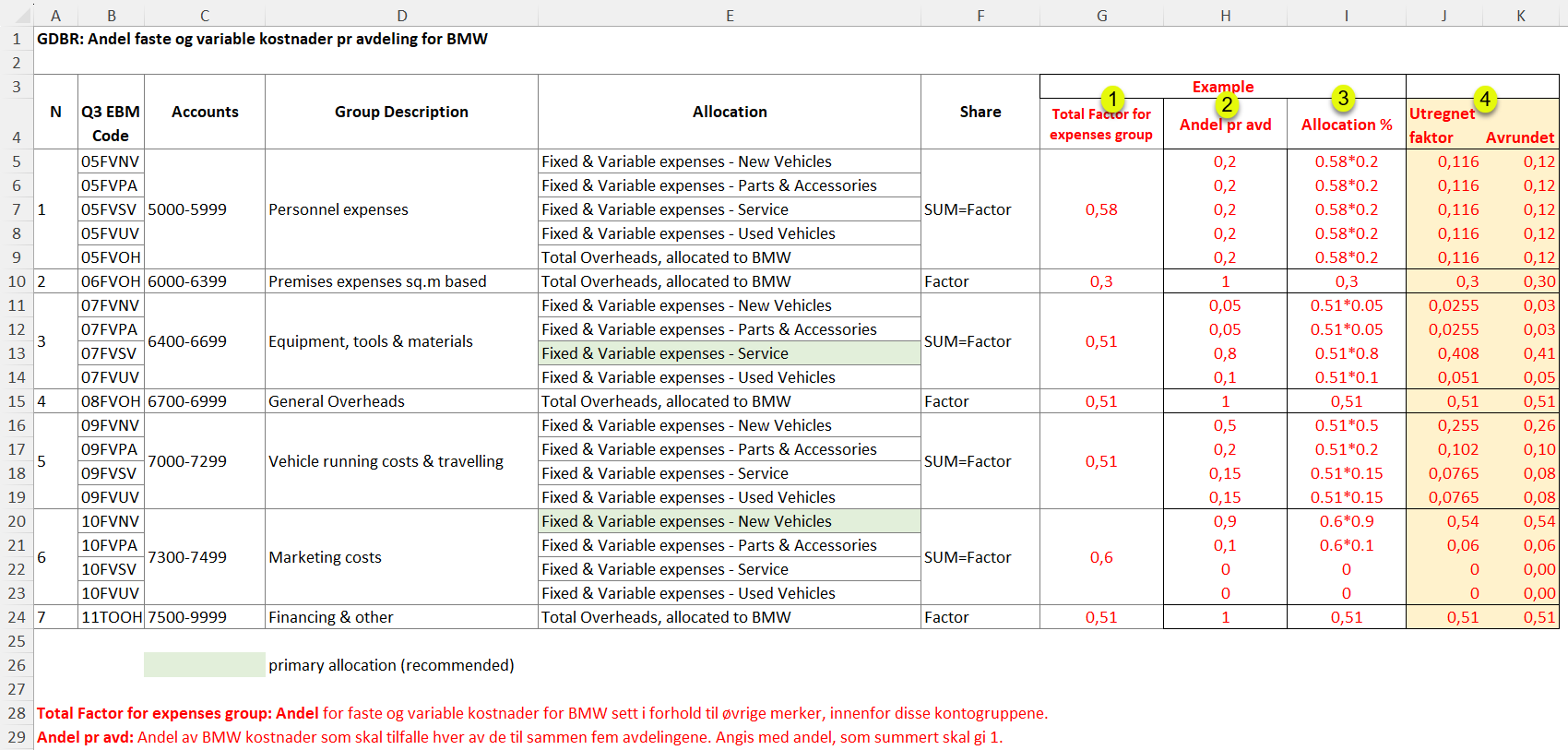The width and height of the screenshot is (1568, 750).
Task: Click the calculated factor 0,102
Action: coord(1444,449)
